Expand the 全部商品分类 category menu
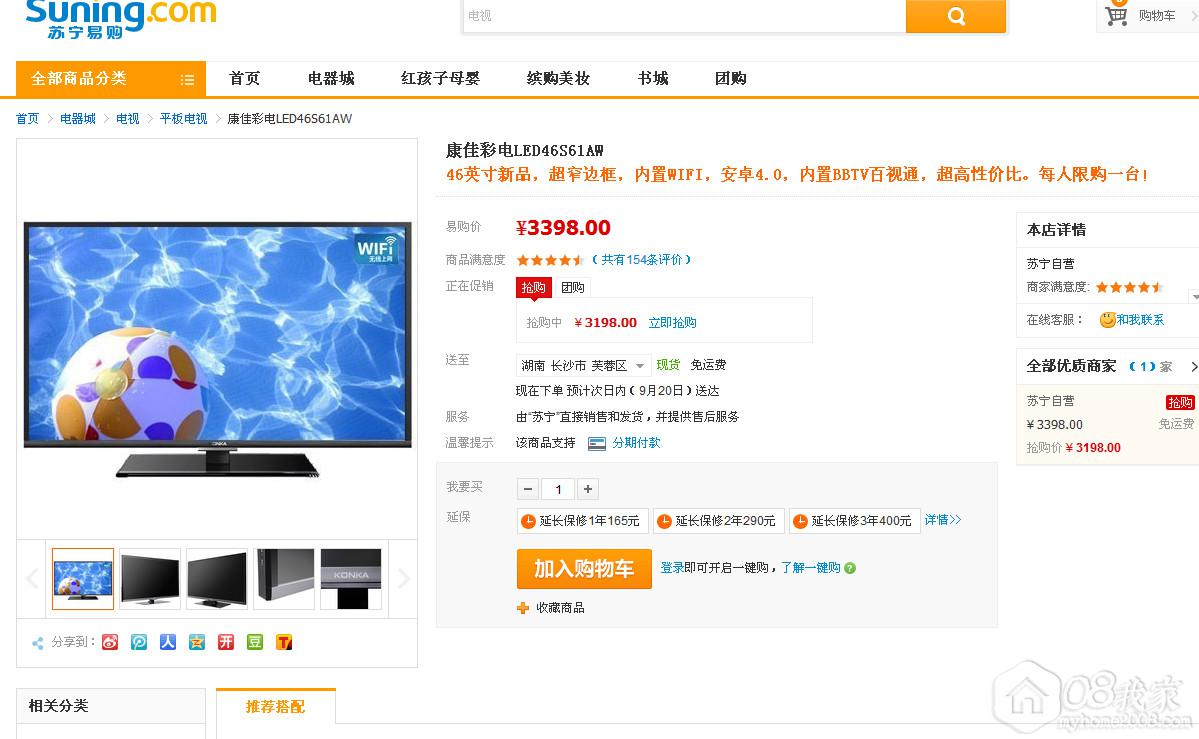1199x739 pixels. [111, 79]
